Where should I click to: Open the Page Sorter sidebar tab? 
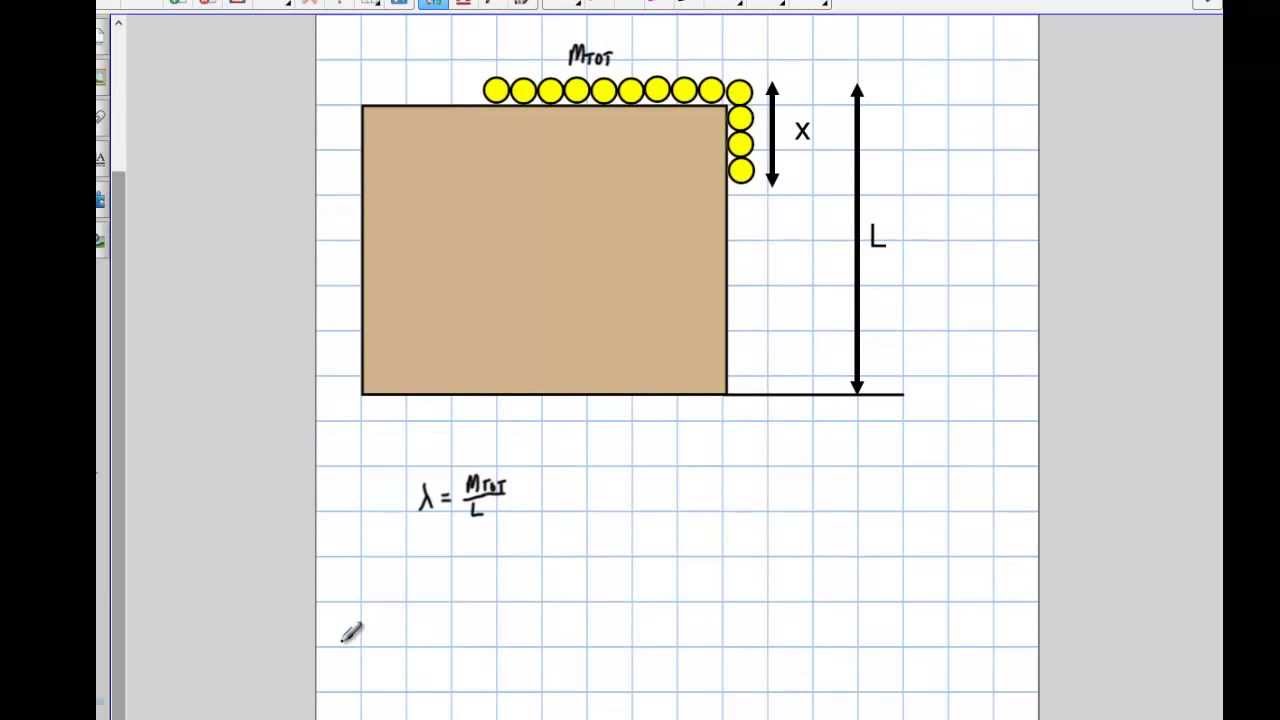pos(100,36)
